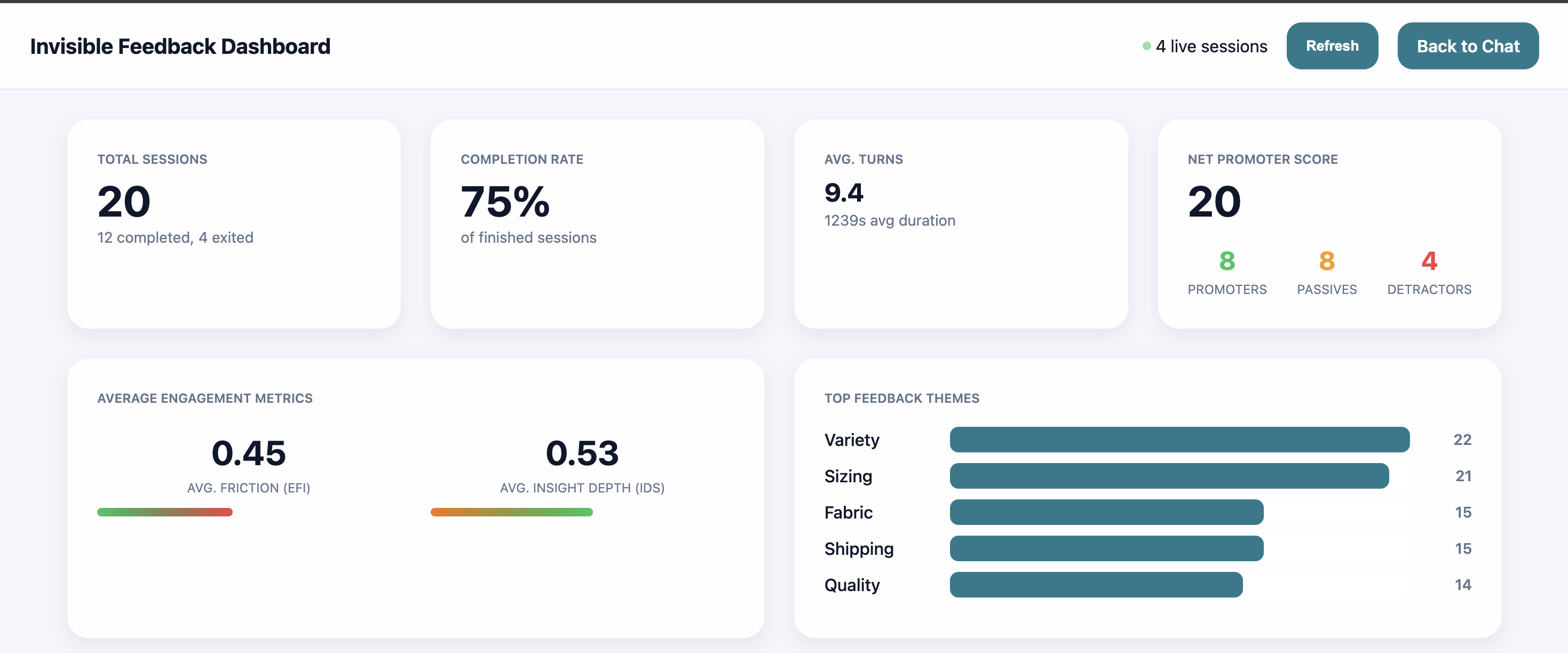The height and width of the screenshot is (653, 1568).
Task: Click the average insight depth IDS bar
Action: point(511,512)
